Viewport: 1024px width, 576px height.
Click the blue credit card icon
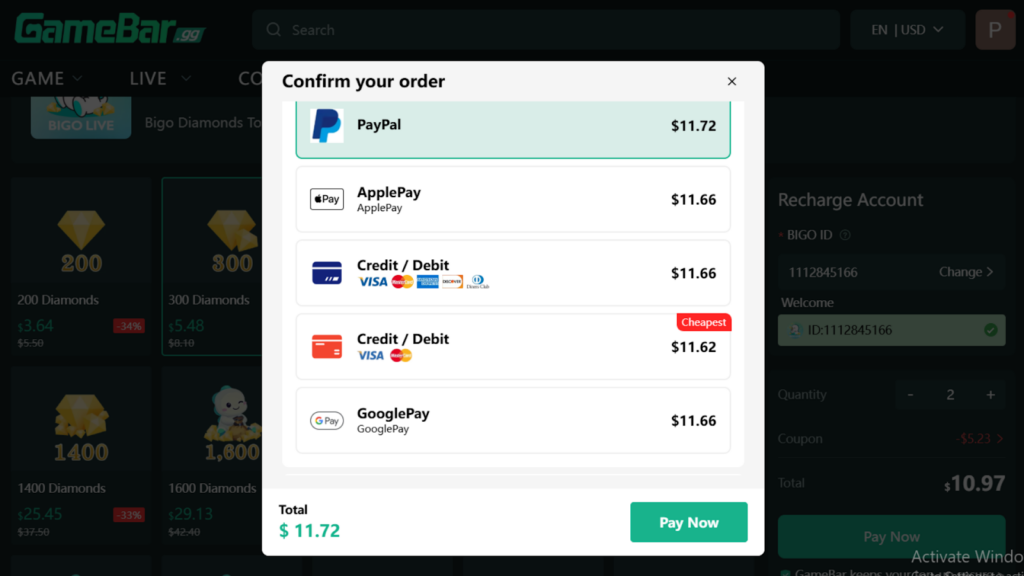(326, 273)
